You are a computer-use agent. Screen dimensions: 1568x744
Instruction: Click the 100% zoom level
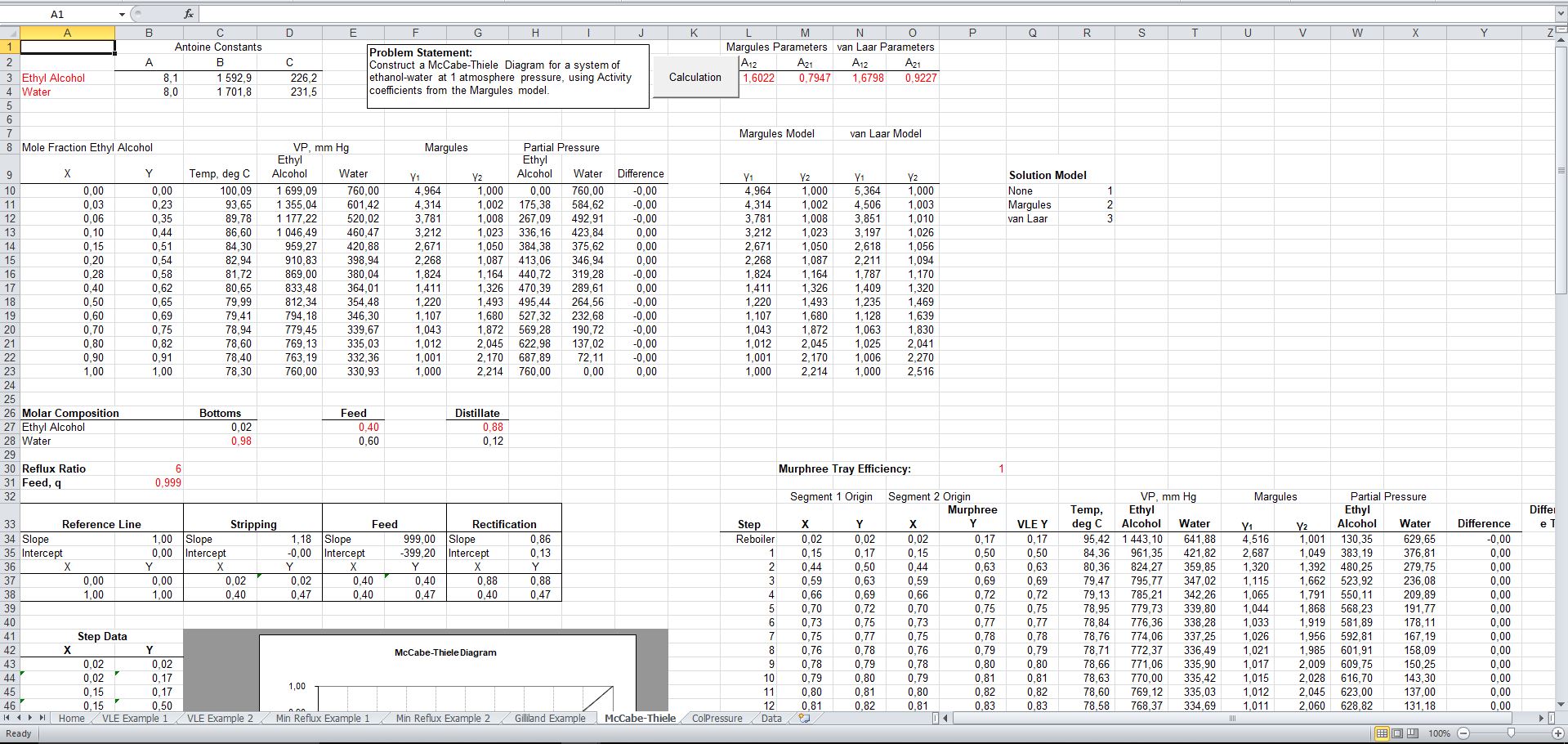point(1439,734)
